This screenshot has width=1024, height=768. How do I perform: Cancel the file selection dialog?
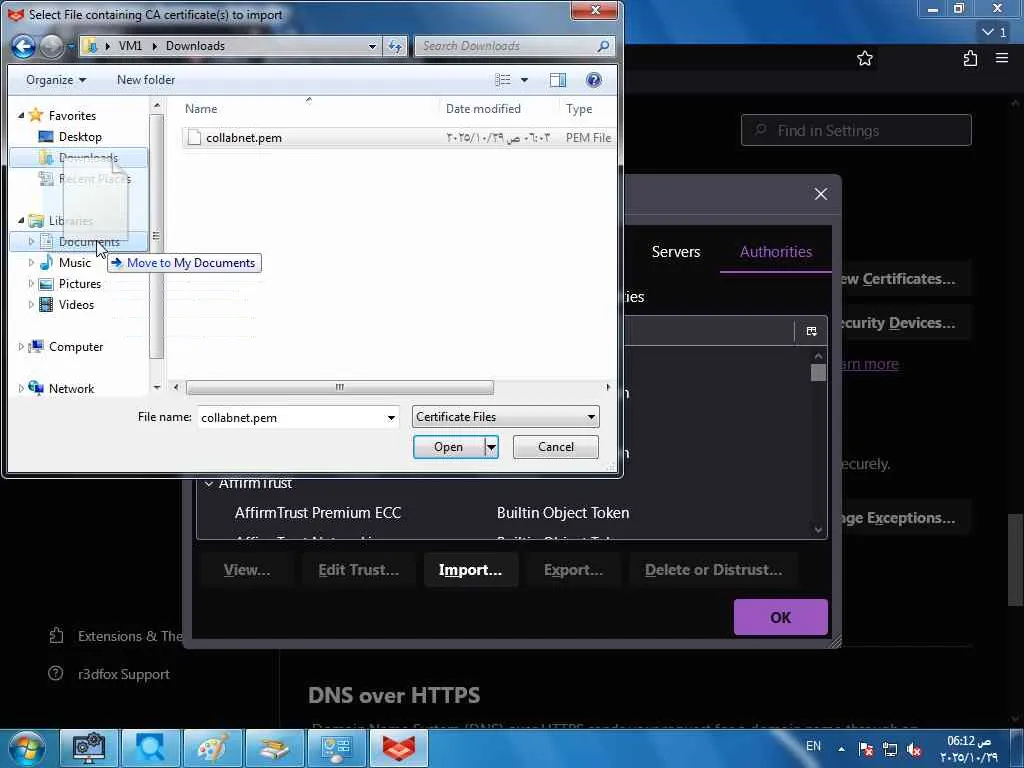(x=556, y=447)
